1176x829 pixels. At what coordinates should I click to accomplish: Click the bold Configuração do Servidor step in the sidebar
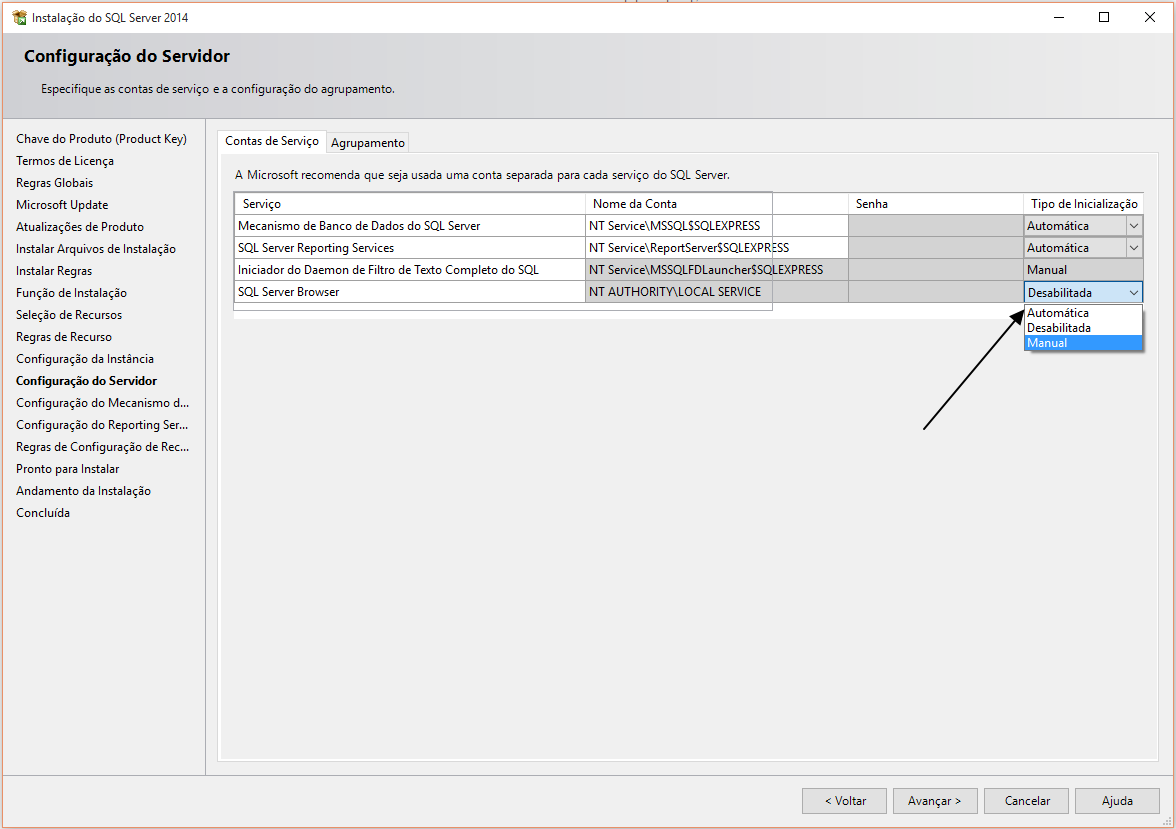pyautogui.click(x=86, y=380)
